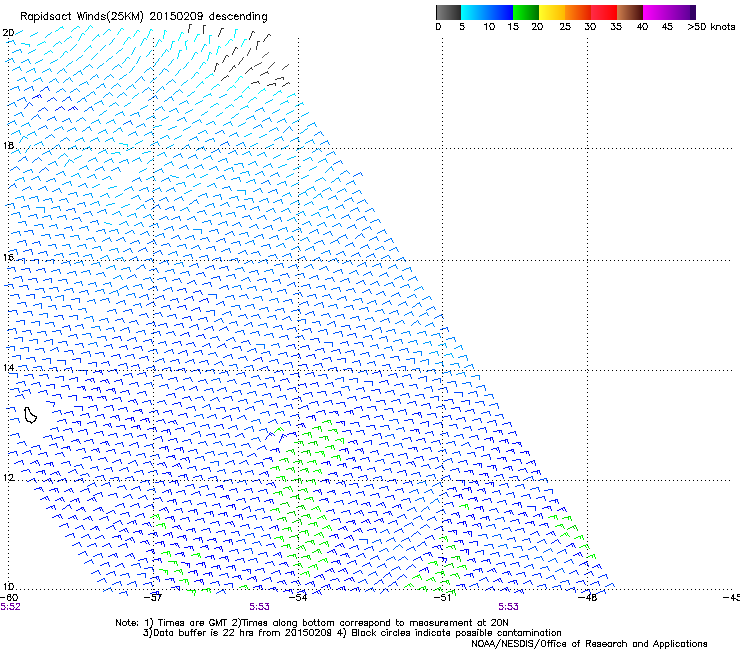
Task: Click the '45' label under the color bar
Action: (667, 27)
